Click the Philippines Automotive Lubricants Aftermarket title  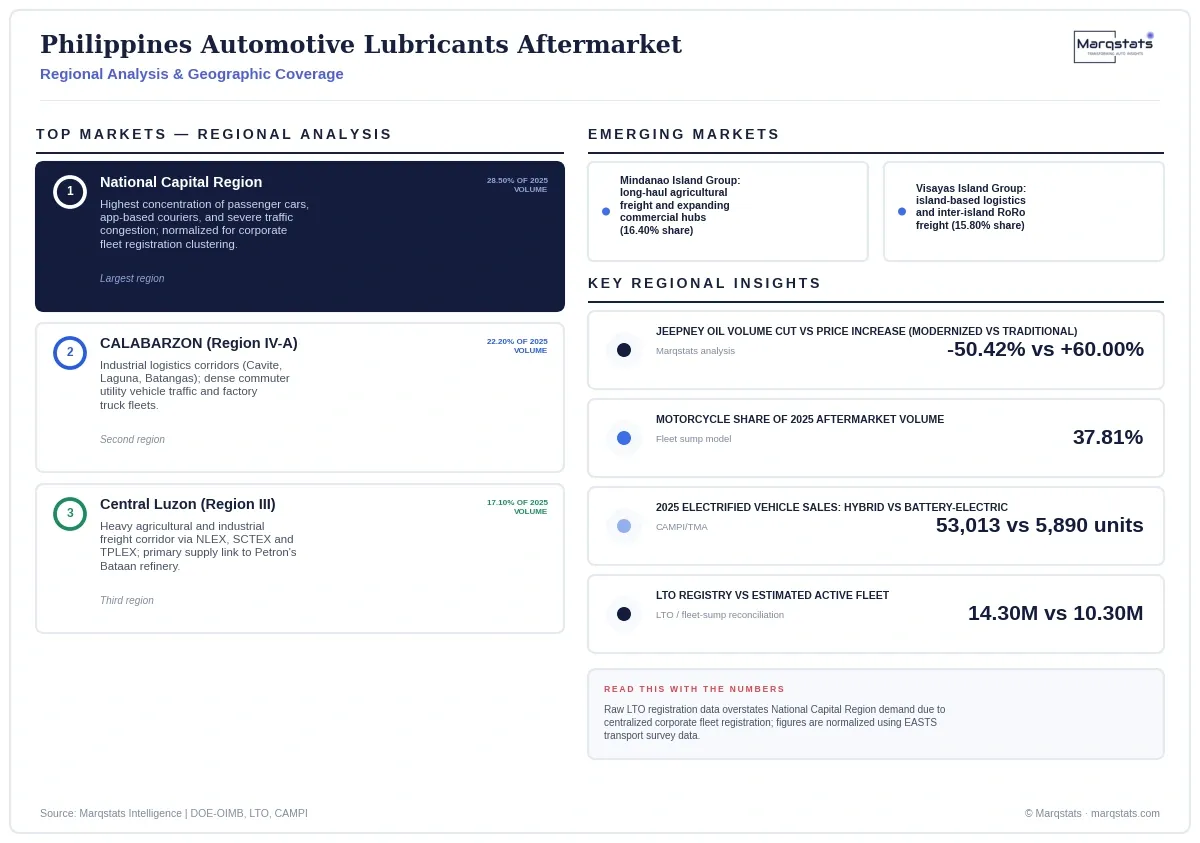(x=361, y=45)
